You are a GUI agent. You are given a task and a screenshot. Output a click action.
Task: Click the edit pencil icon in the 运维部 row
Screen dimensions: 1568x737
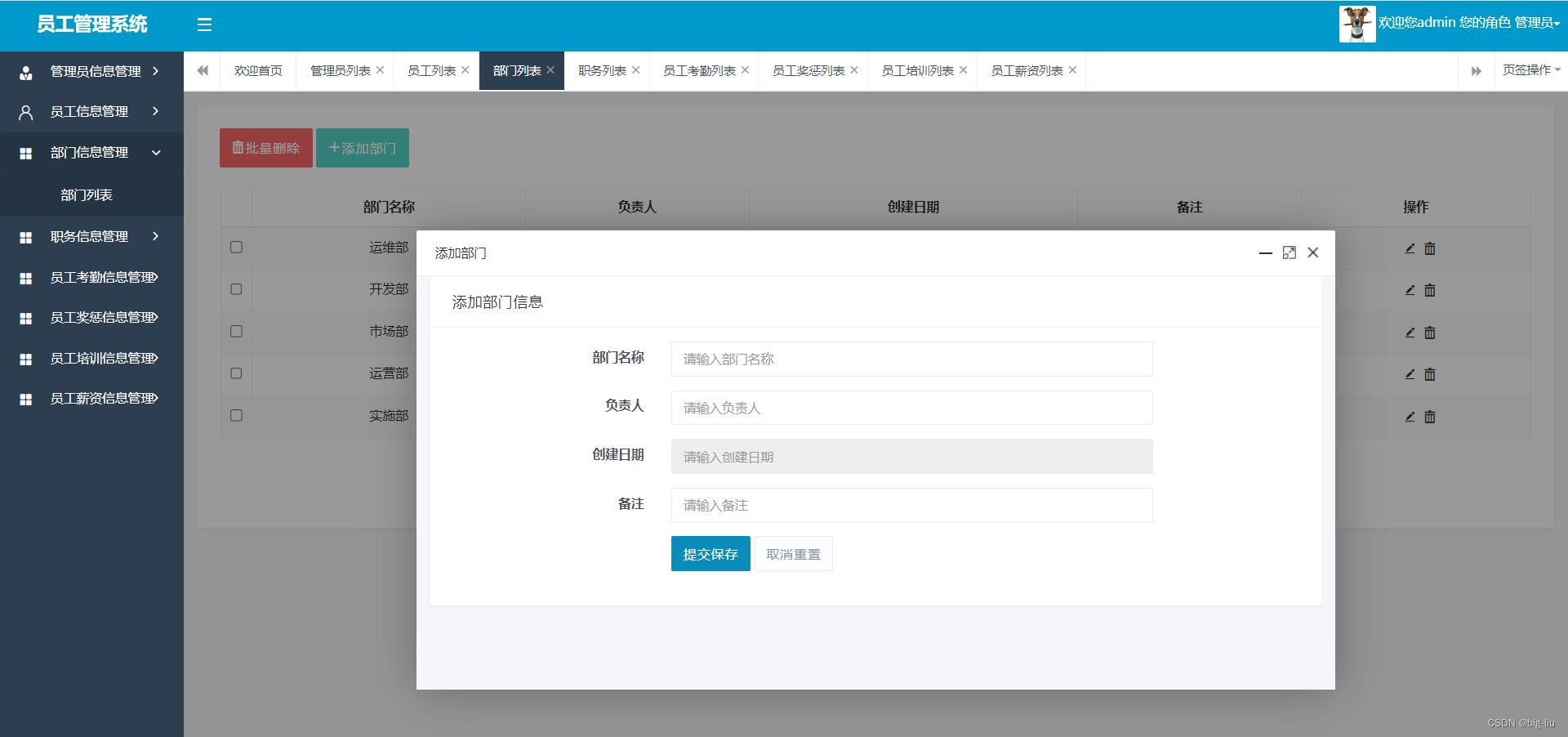tap(1410, 248)
